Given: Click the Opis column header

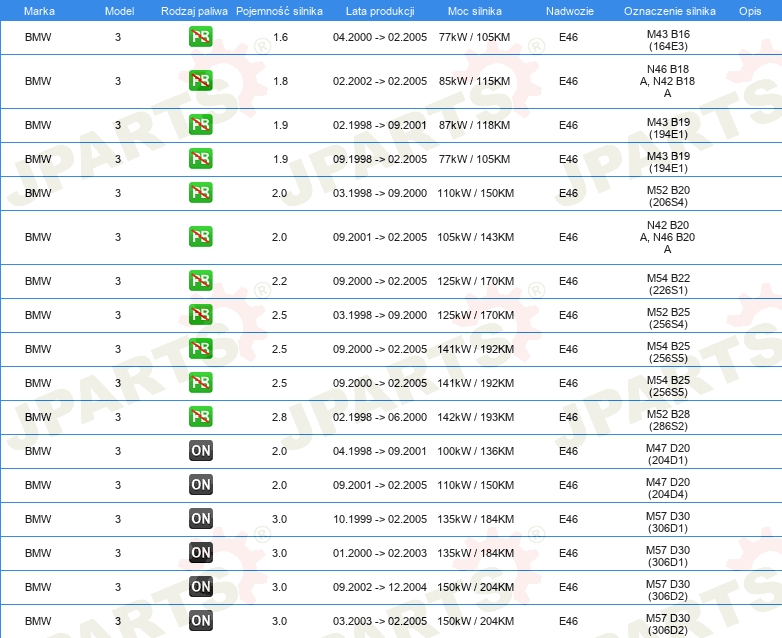Looking at the screenshot, I should [750, 11].
